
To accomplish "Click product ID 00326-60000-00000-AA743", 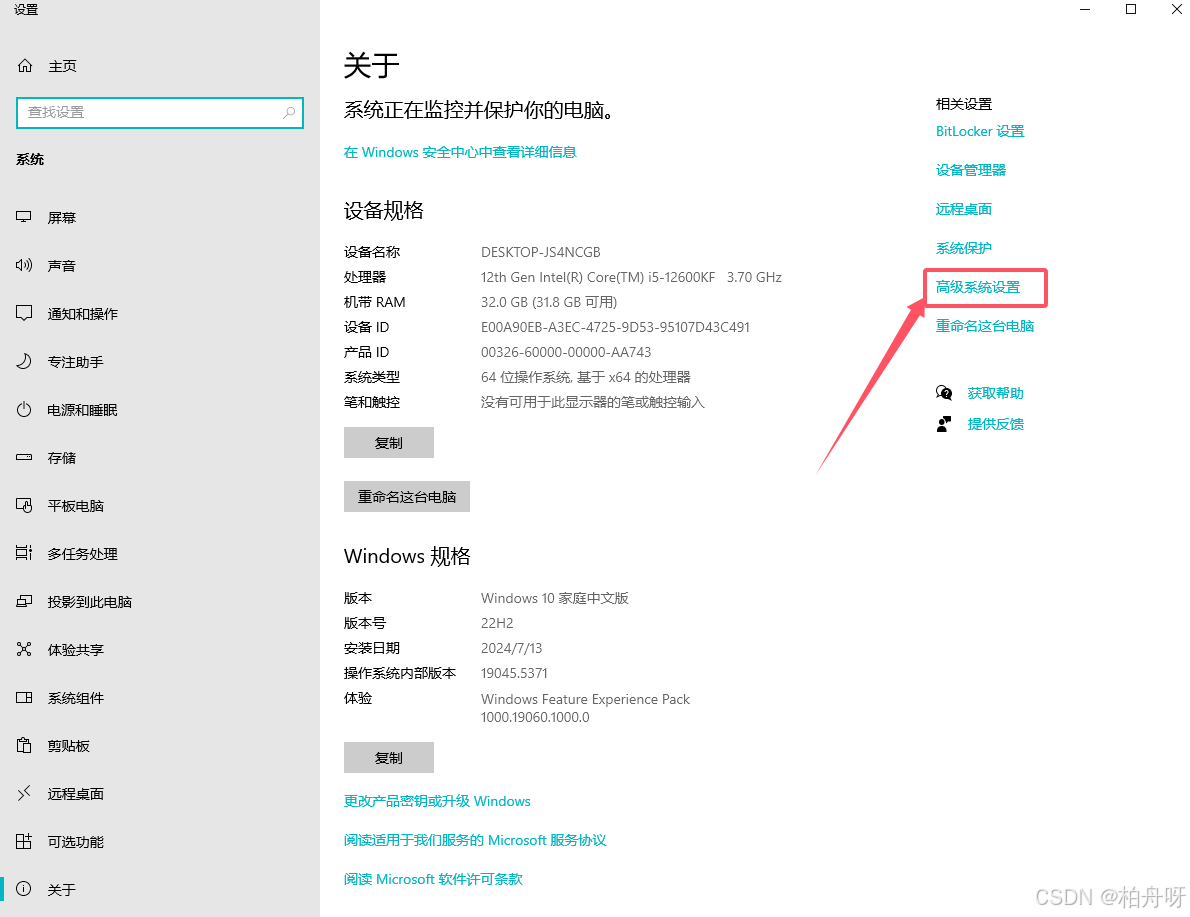I will click(566, 352).
